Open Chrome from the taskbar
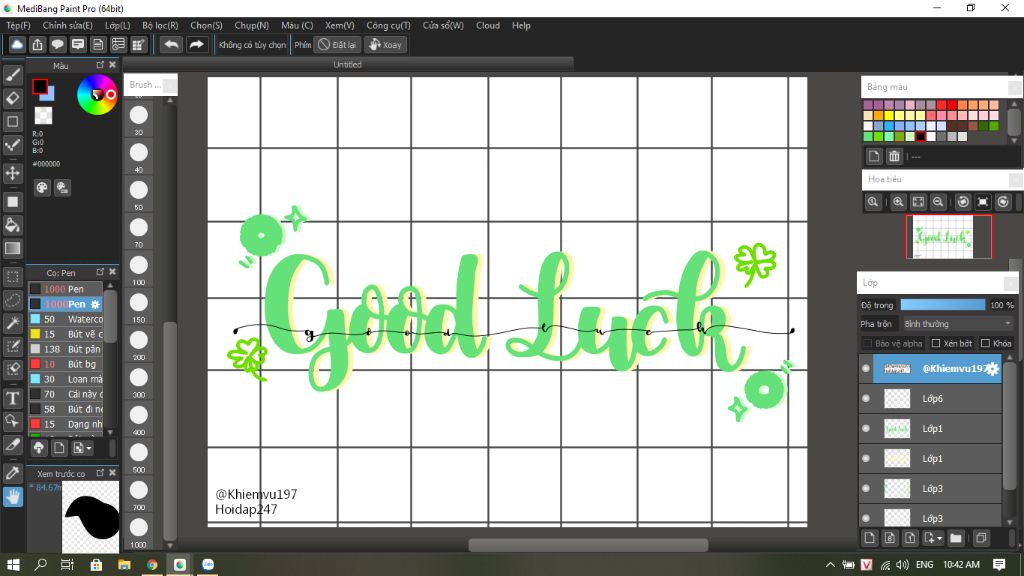The height and width of the screenshot is (576, 1024). pos(152,565)
